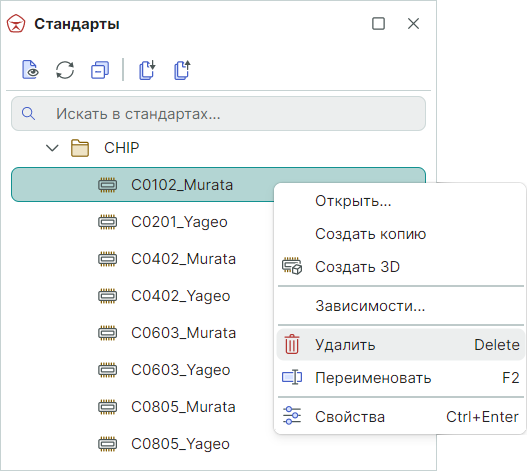This screenshot has width=527, height=471.
Task: Click the CHIP folder icon
Action: pos(80,148)
